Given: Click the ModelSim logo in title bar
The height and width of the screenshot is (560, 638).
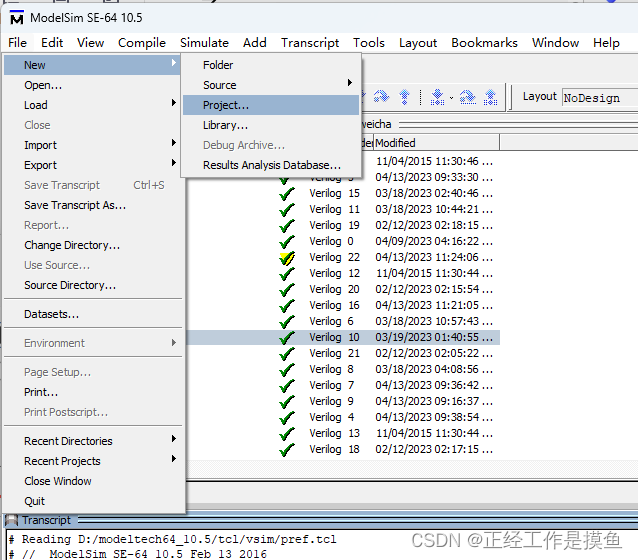Looking at the screenshot, I should (17, 18).
